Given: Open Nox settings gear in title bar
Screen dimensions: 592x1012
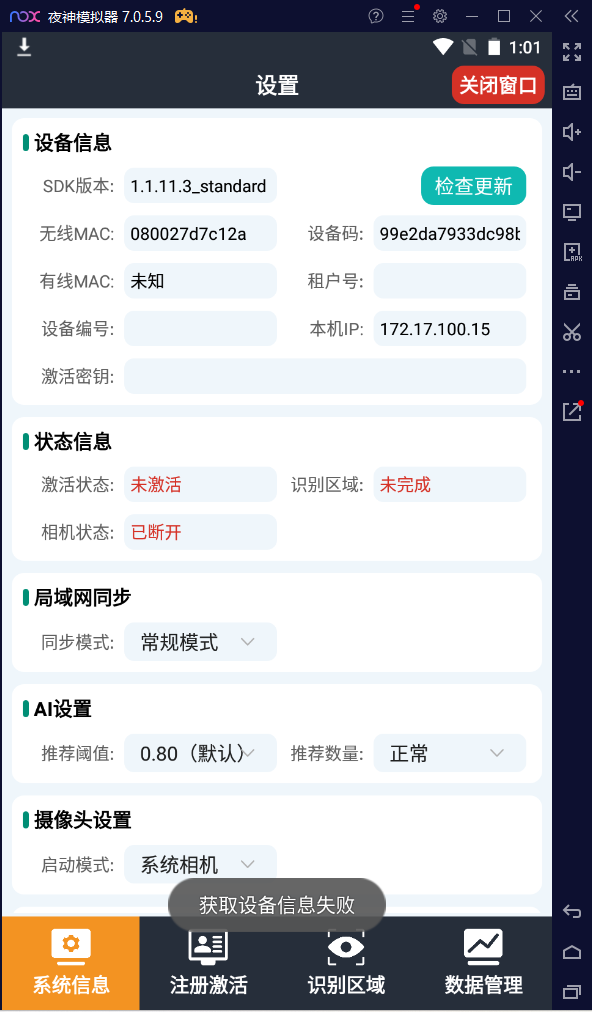Looking at the screenshot, I should click(440, 16).
